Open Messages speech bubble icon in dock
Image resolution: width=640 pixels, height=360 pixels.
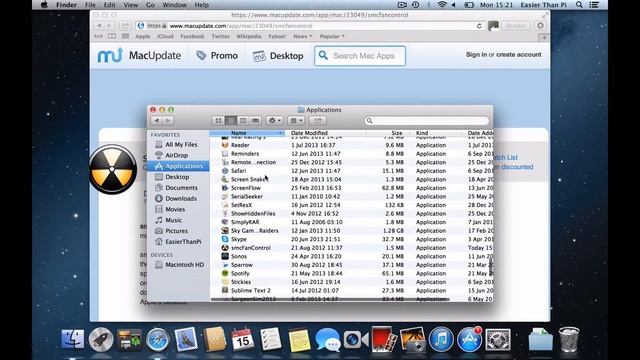(x=328, y=340)
